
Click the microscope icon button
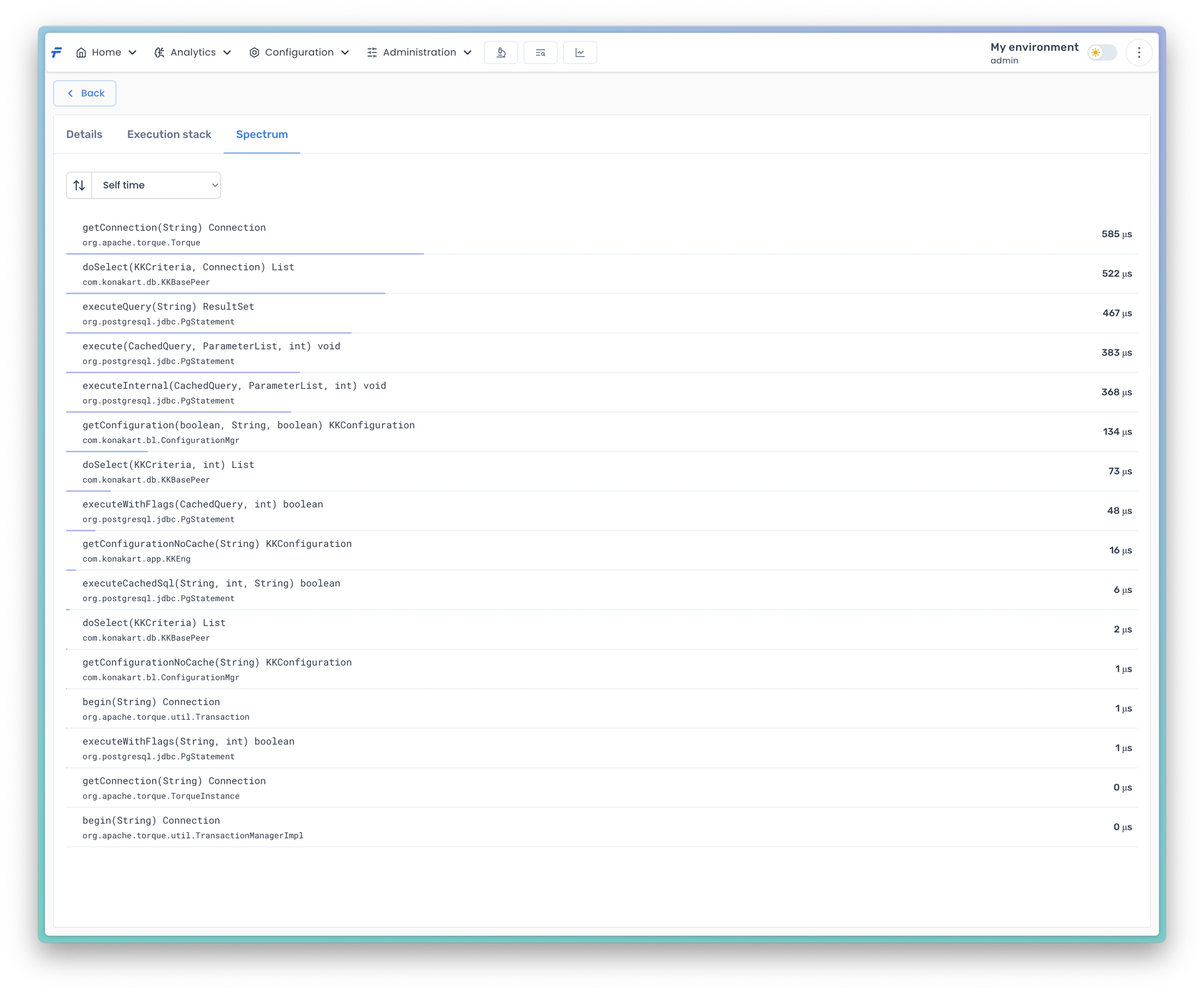tap(501, 53)
